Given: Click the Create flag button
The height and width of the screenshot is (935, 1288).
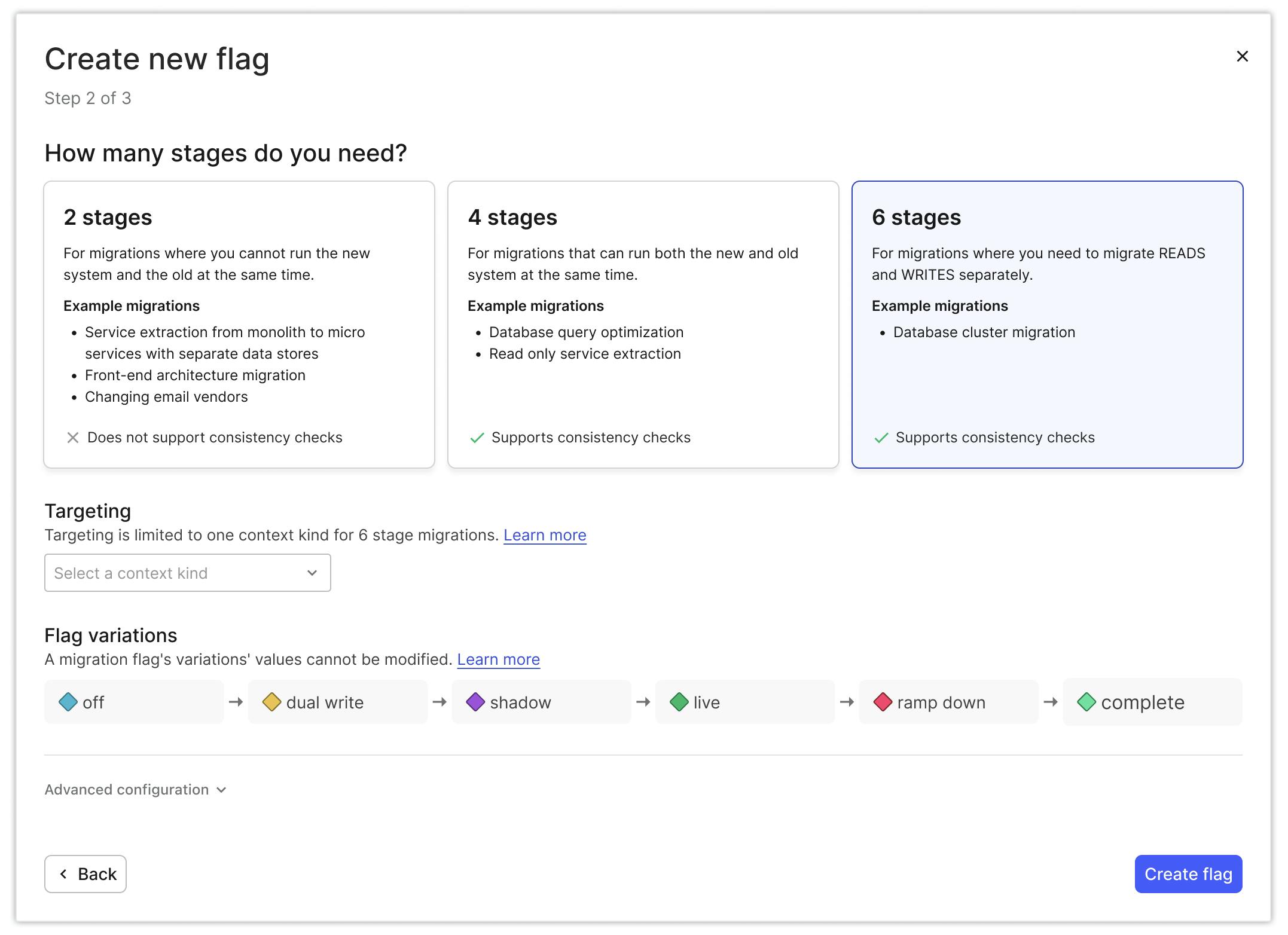Looking at the screenshot, I should click(1188, 874).
